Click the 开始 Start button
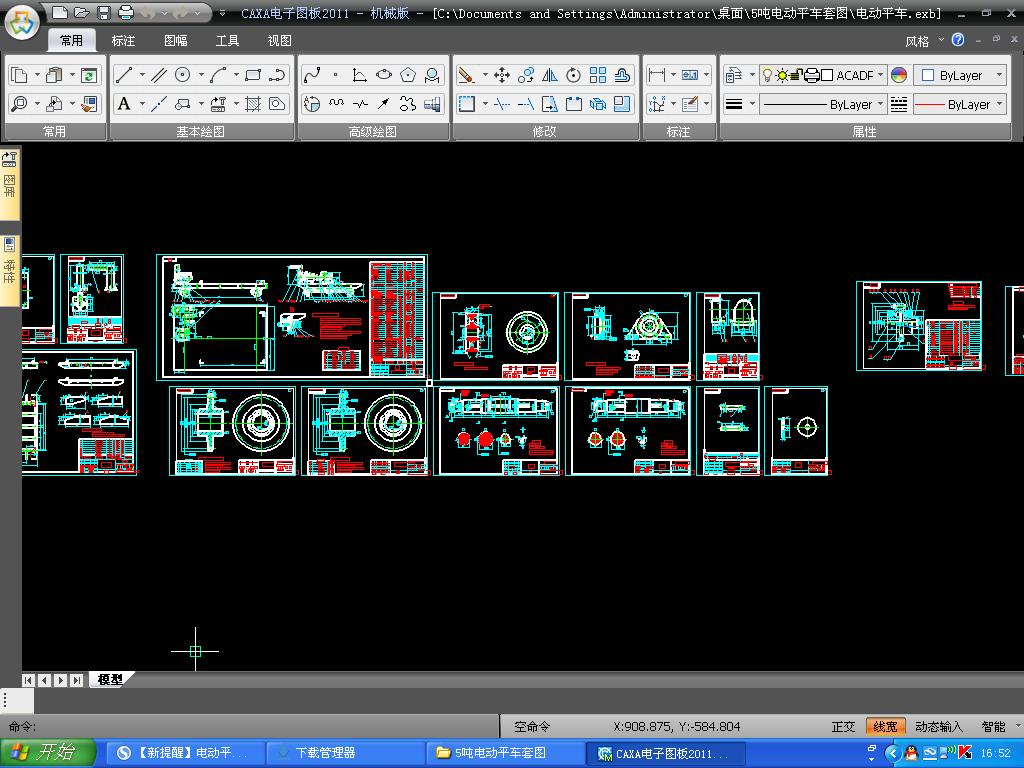The height and width of the screenshot is (768, 1024). [x=48, y=753]
